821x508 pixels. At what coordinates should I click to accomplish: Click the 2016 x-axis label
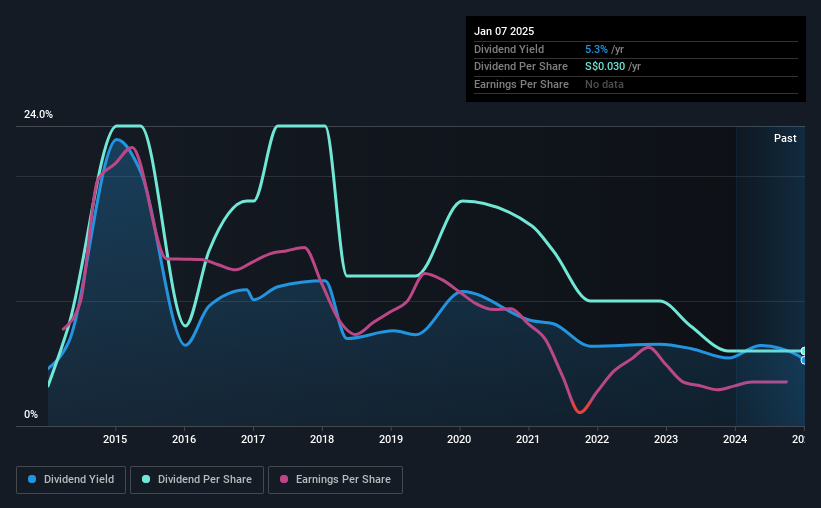pyautogui.click(x=184, y=439)
